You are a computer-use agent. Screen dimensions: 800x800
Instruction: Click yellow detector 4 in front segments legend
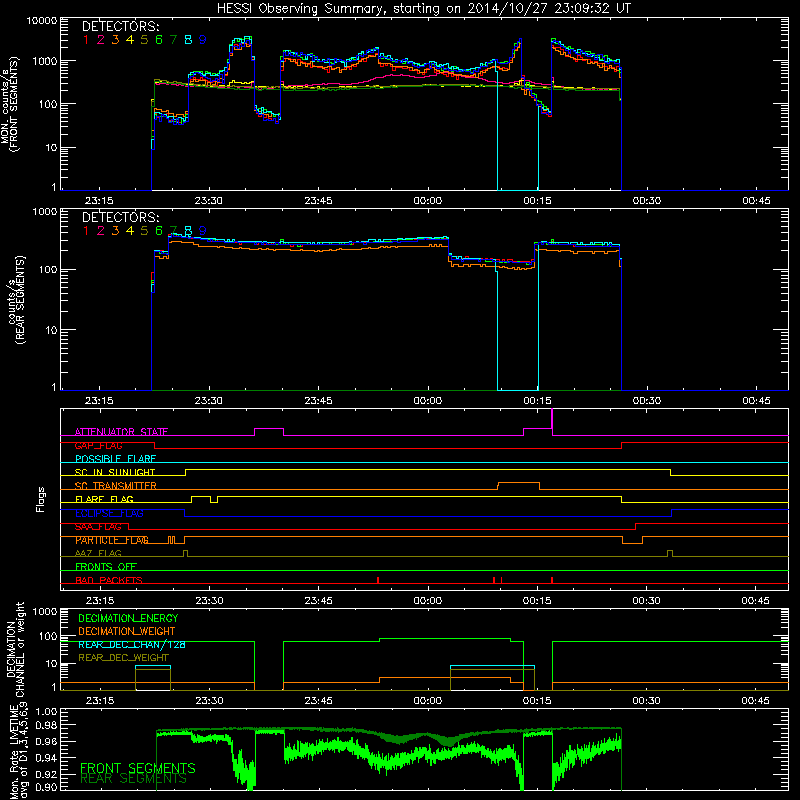[x=130, y=40]
